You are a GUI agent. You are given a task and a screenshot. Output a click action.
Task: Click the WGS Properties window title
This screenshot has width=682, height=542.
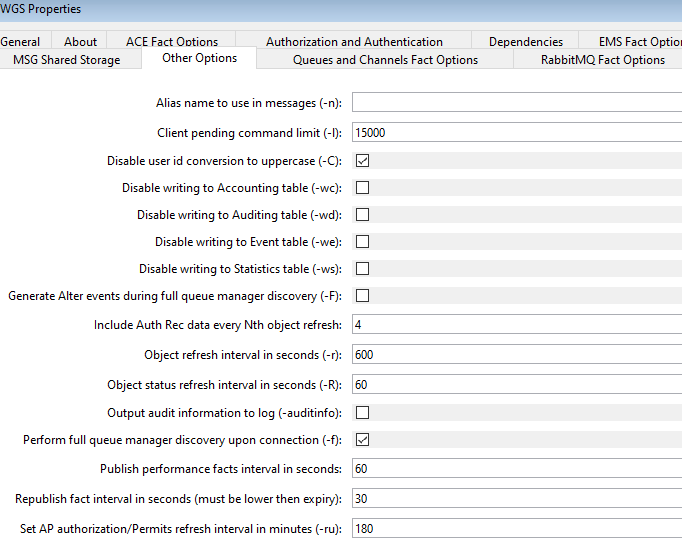pos(40,9)
